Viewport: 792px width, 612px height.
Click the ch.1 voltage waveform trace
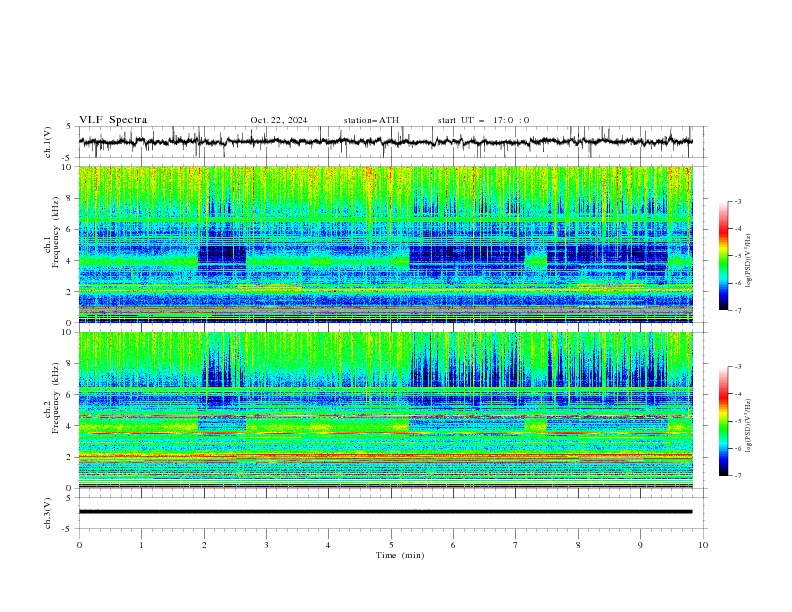[x=385, y=142]
